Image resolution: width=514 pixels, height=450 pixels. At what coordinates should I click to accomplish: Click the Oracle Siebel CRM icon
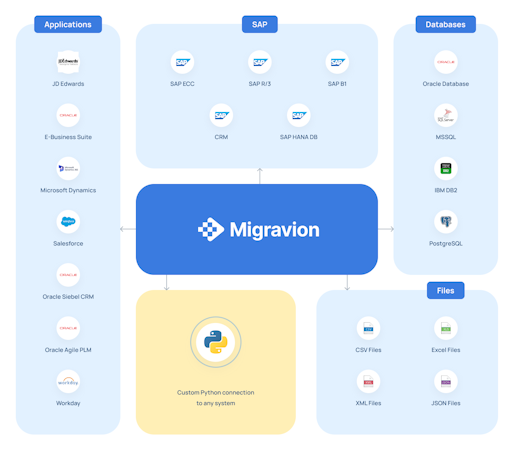68,275
